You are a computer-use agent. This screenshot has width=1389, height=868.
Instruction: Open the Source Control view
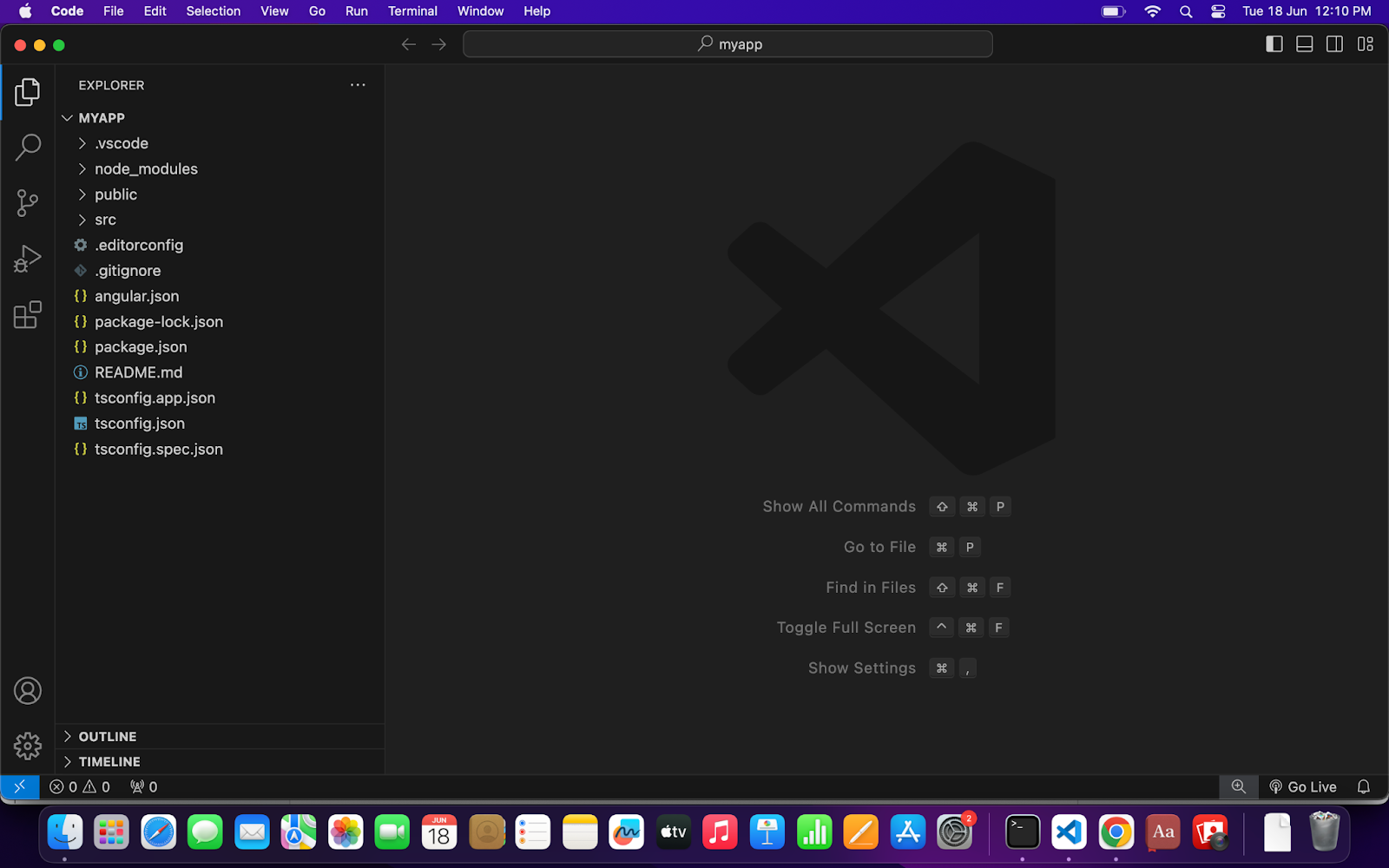click(28, 204)
